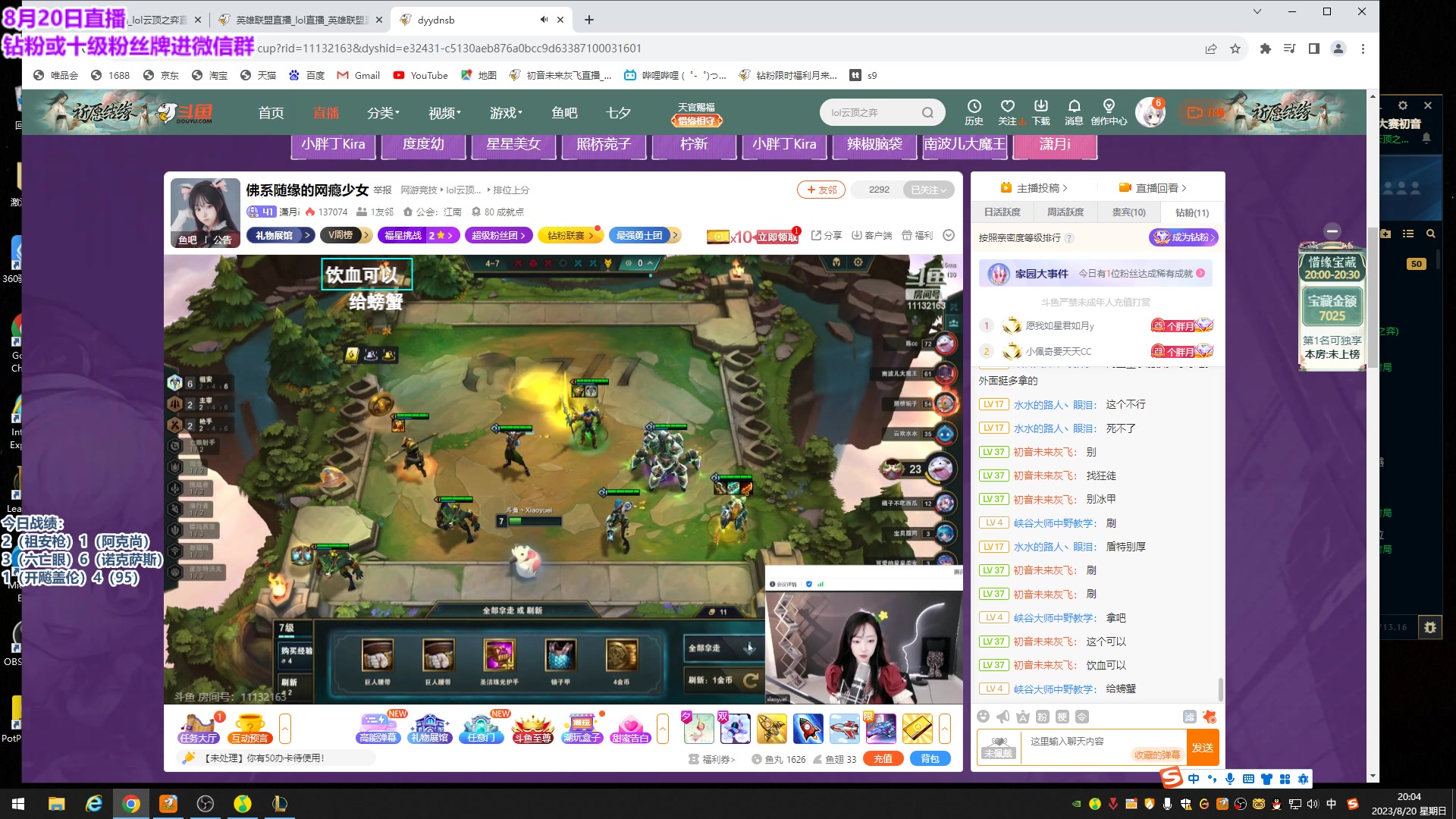This screenshot has width=1456, height=819.
Task: Expand the circled down-arrow beside 福利
Action: (x=948, y=236)
